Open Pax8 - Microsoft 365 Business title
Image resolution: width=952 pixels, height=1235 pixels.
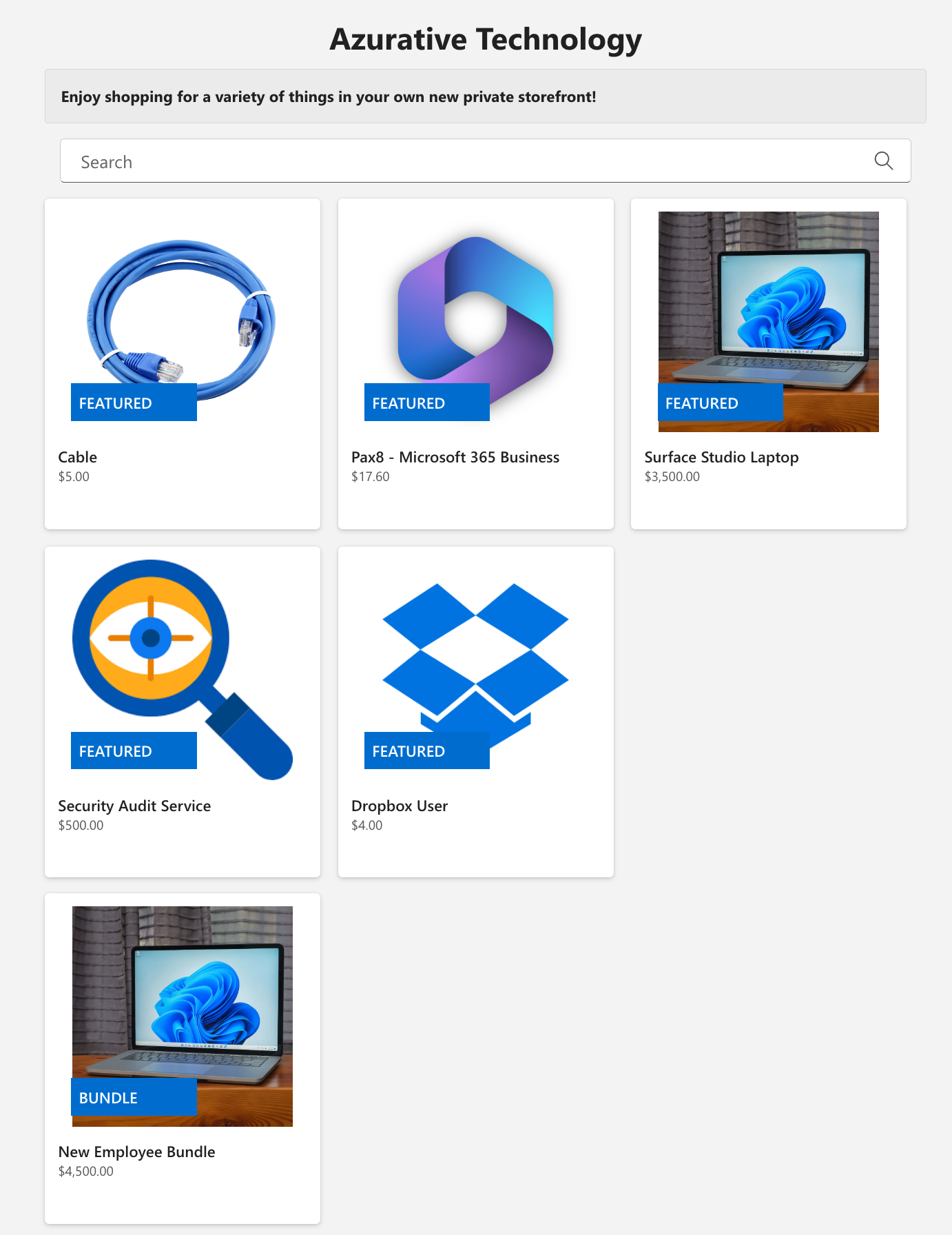coord(455,457)
